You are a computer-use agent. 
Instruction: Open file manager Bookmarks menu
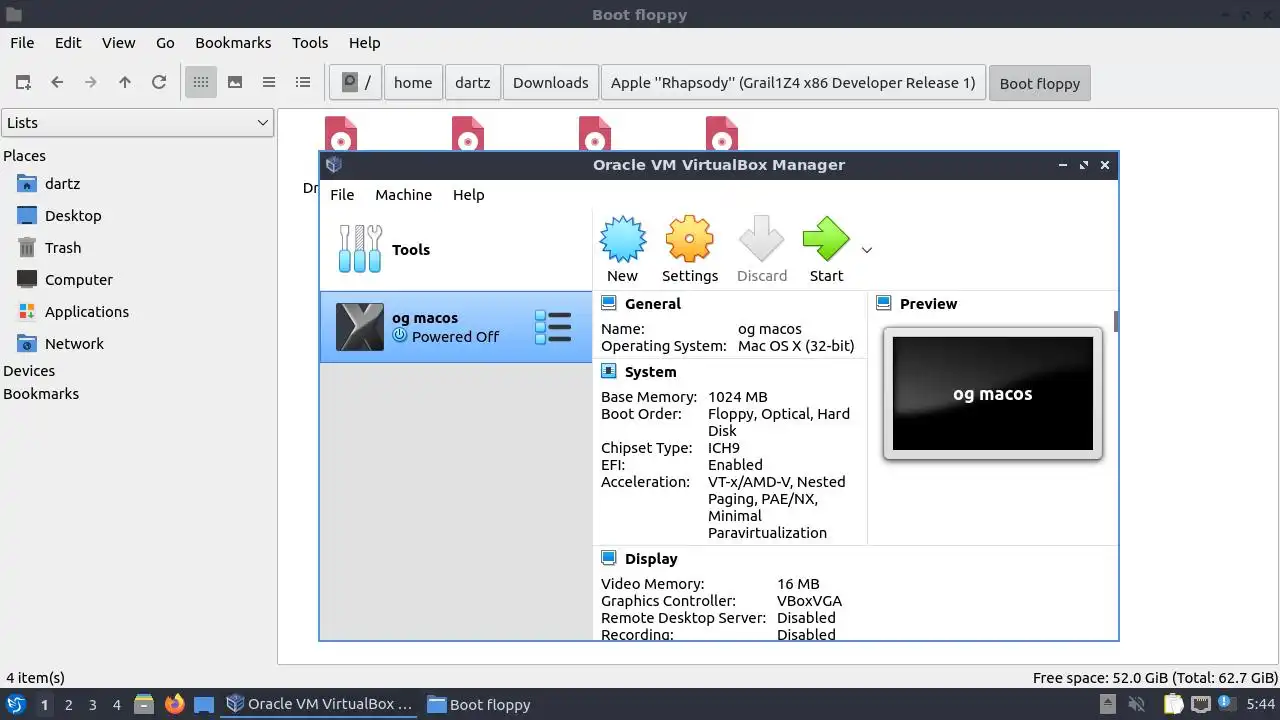[x=233, y=42]
